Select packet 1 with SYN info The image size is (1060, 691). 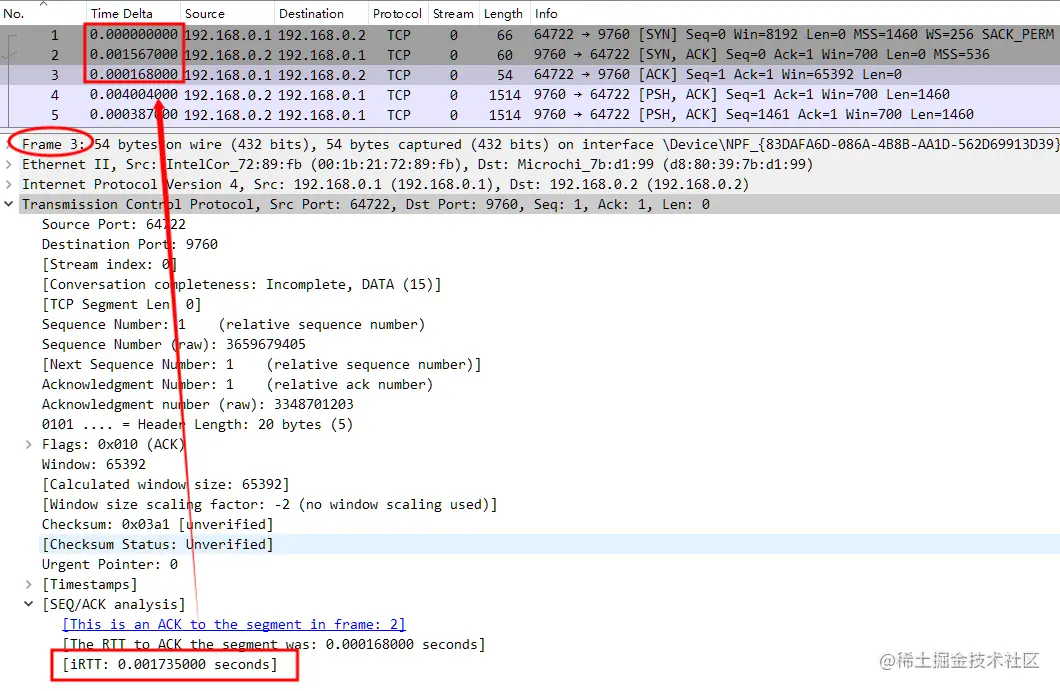pos(530,34)
